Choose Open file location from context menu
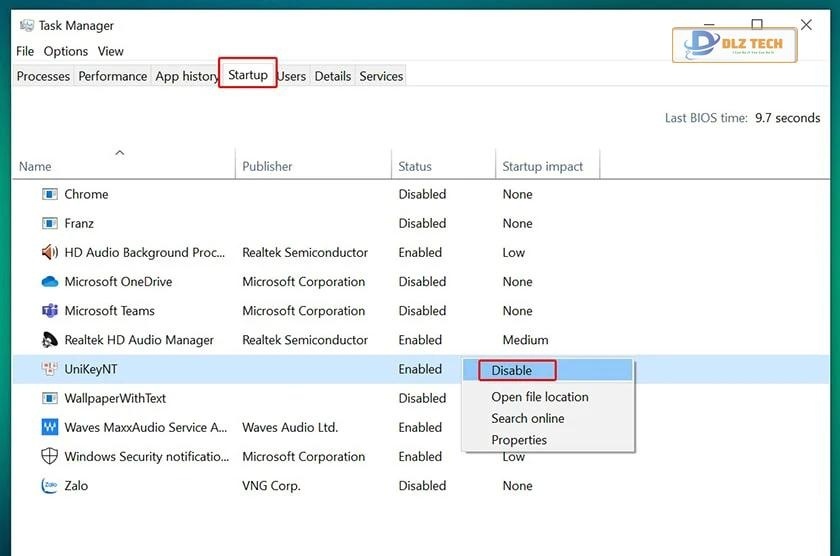 [x=539, y=397]
